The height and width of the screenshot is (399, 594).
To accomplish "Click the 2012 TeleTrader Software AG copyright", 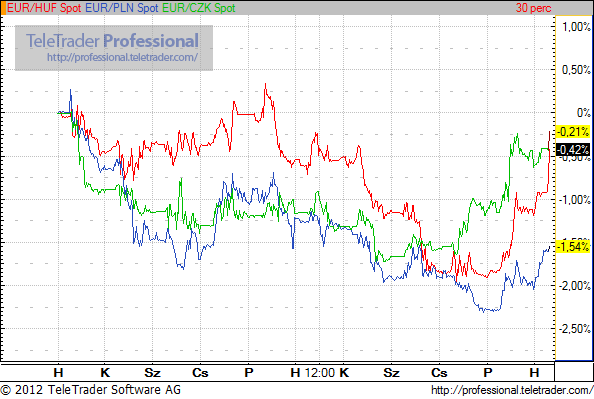I will [x=91, y=390].
